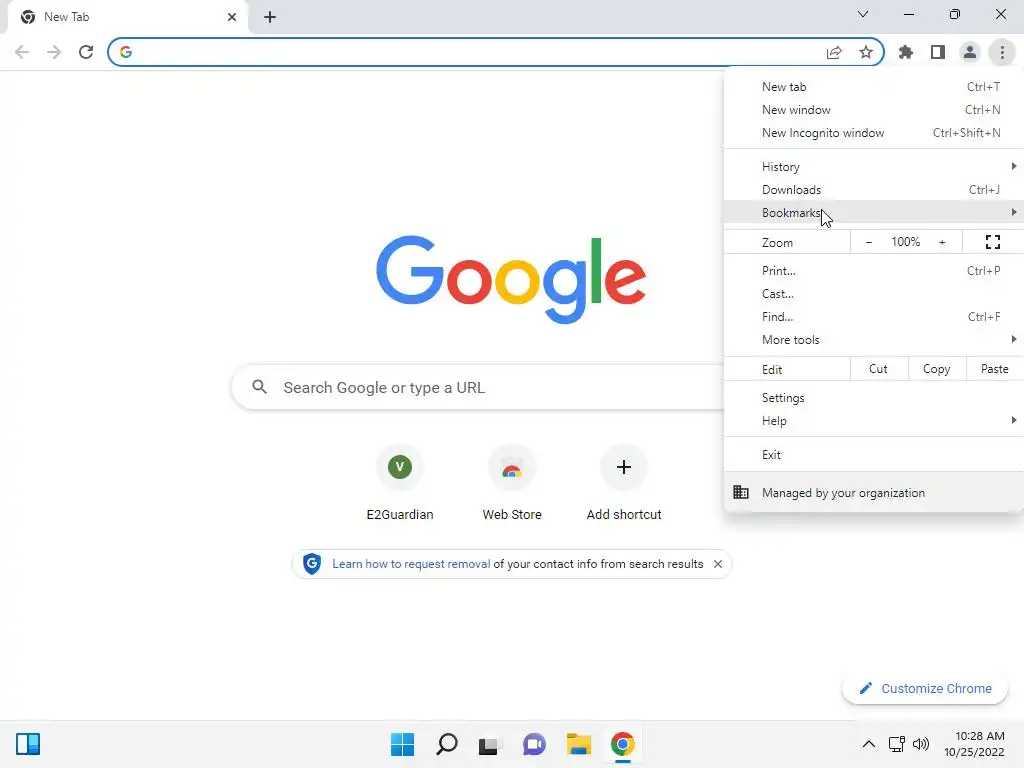Click the Search Google or type a URL box
The width and height of the screenshot is (1024, 768).
click(x=478, y=387)
